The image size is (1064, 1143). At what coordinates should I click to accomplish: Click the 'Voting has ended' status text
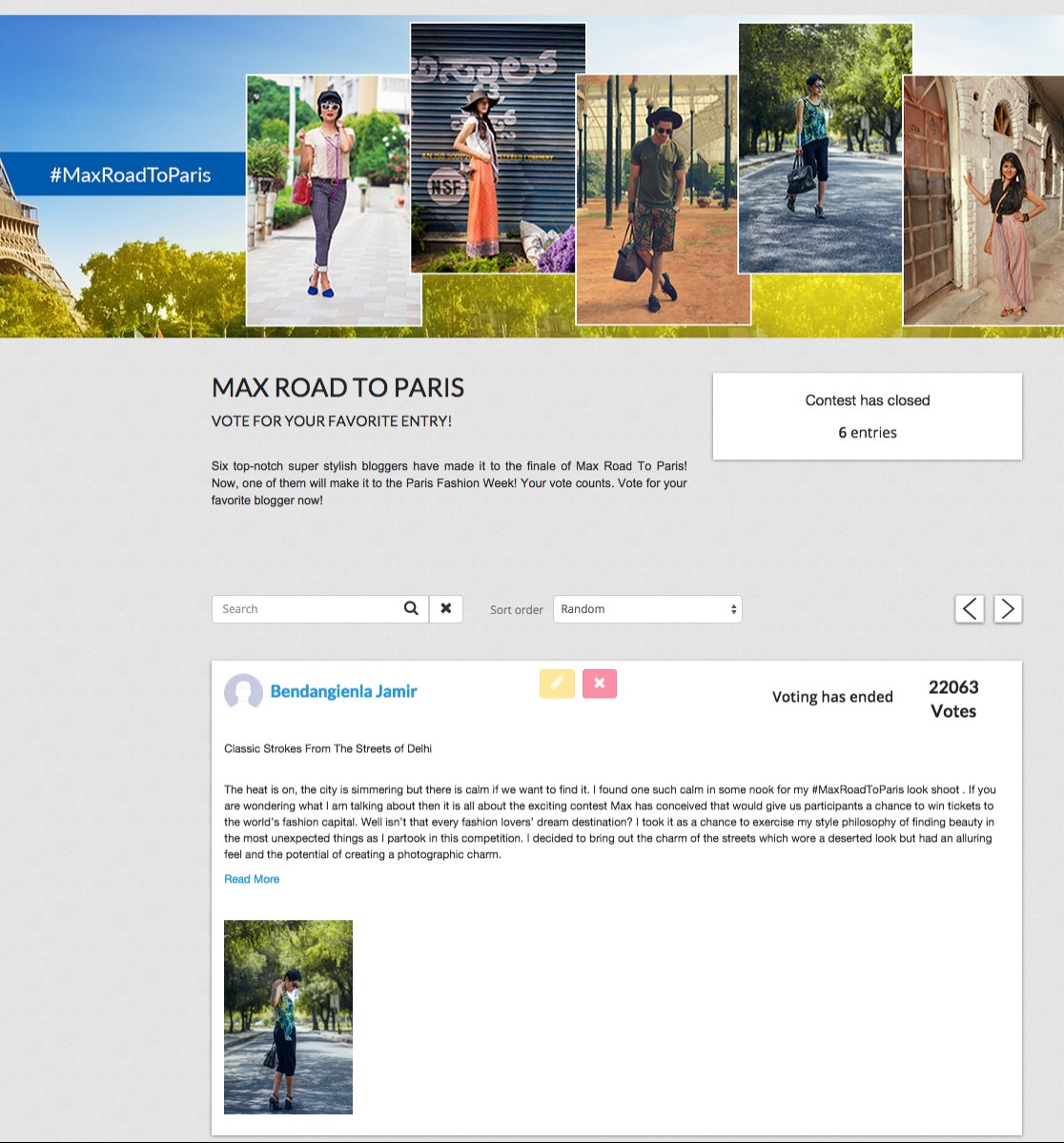coord(832,697)
